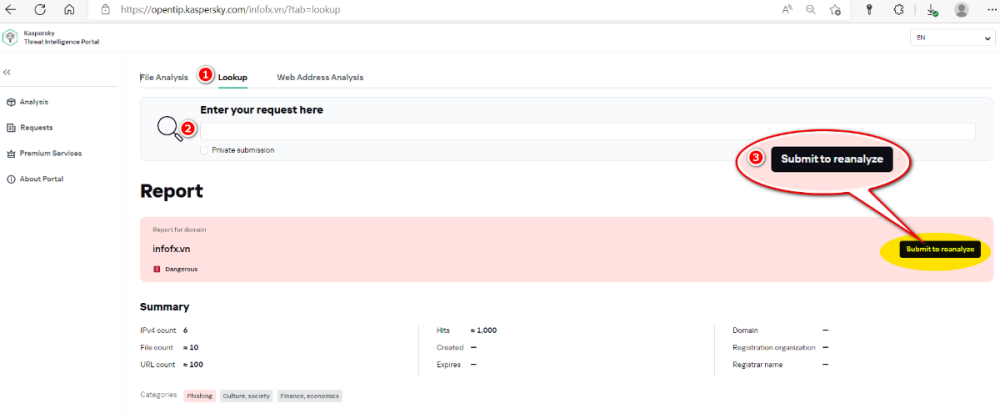The image size is (1000, 419).
Task: Click the browser back arrow
Action: (x=11, y=10)
